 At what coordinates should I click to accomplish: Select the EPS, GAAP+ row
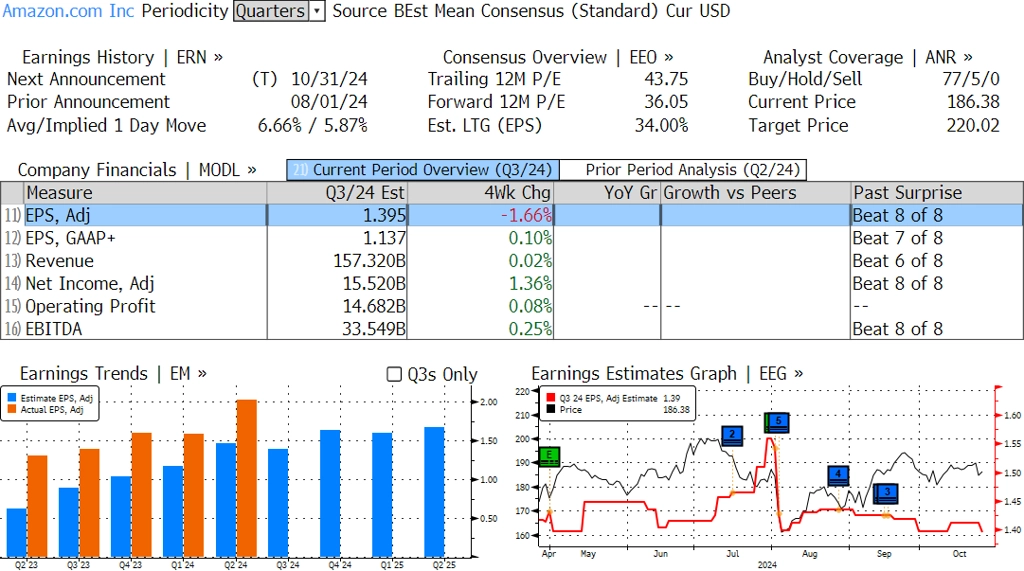pos(511,238)
